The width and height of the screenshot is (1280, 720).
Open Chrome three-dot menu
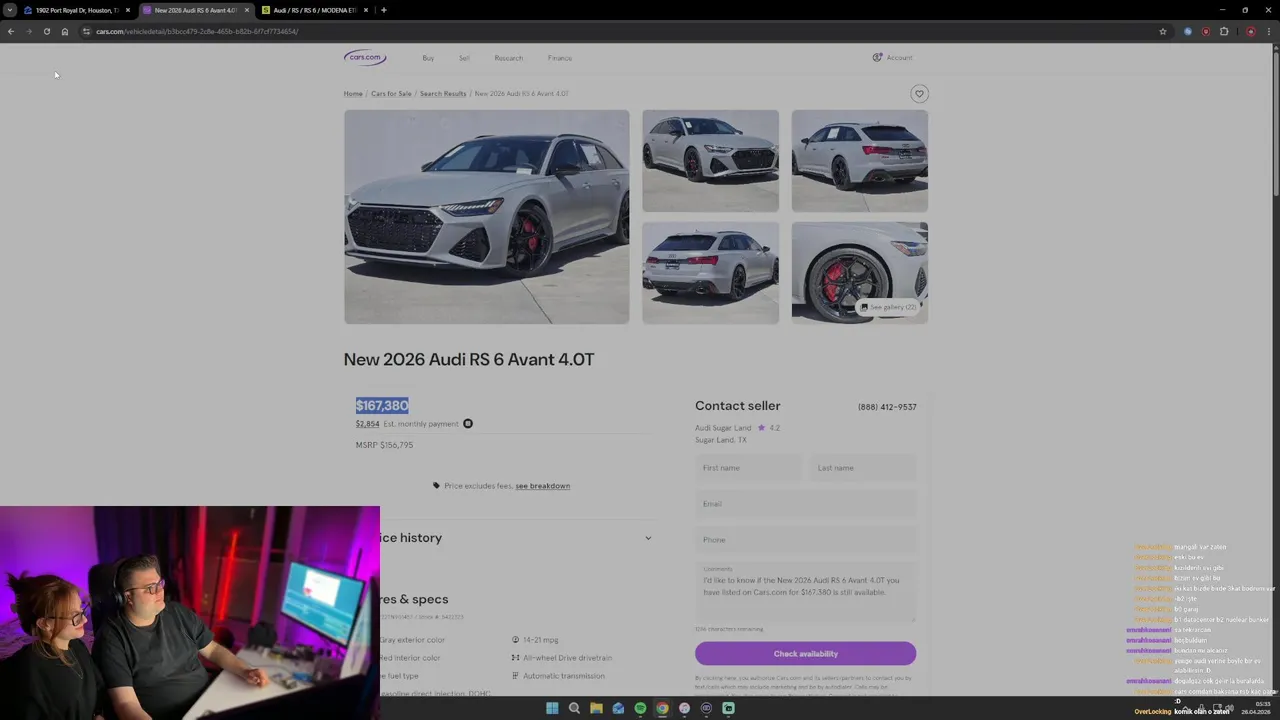(1268, 31)
